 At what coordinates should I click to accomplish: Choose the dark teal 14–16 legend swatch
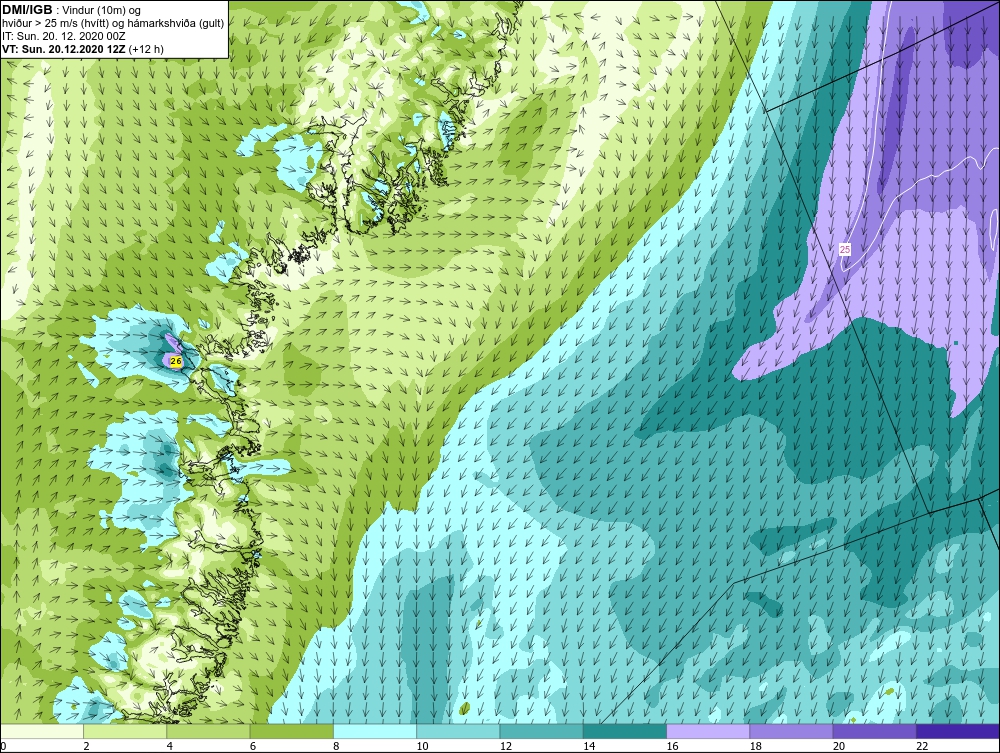[625, 731]
